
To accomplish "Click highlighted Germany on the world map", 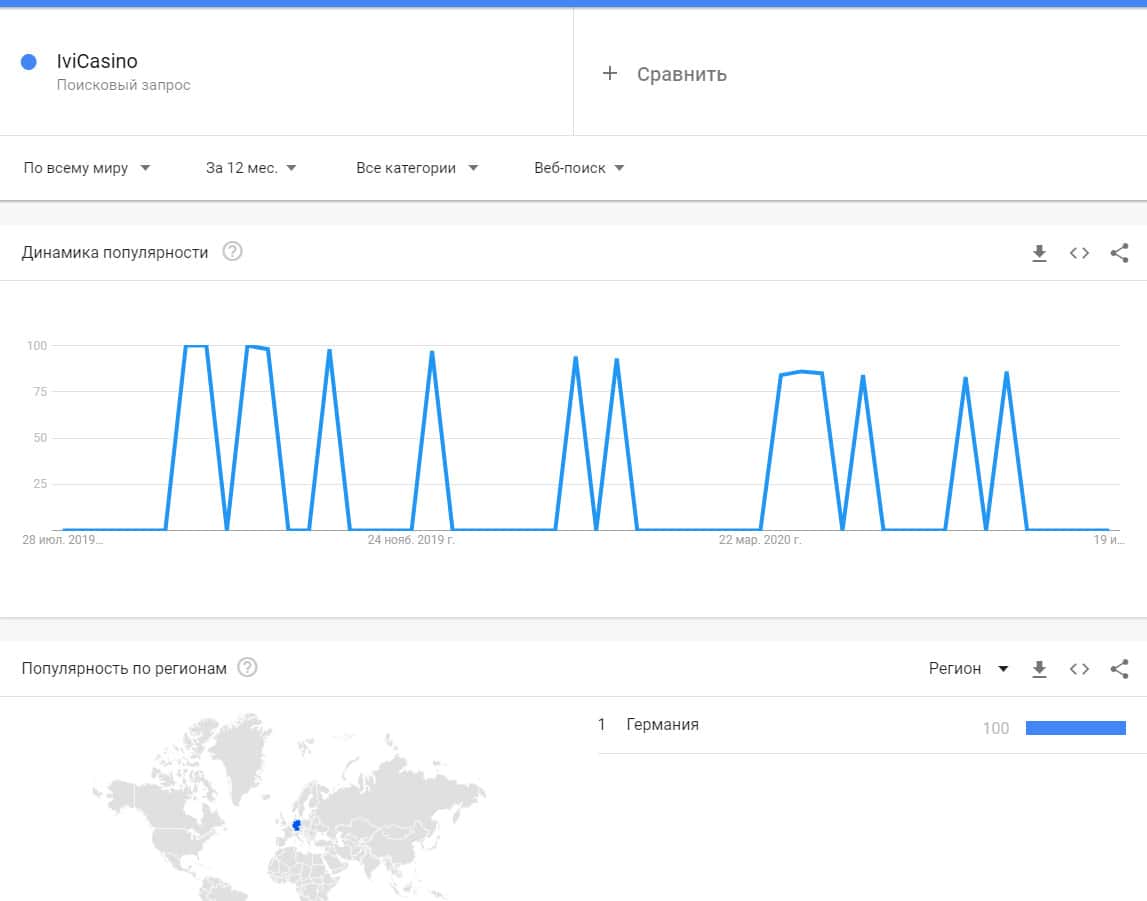I will 296,825.
